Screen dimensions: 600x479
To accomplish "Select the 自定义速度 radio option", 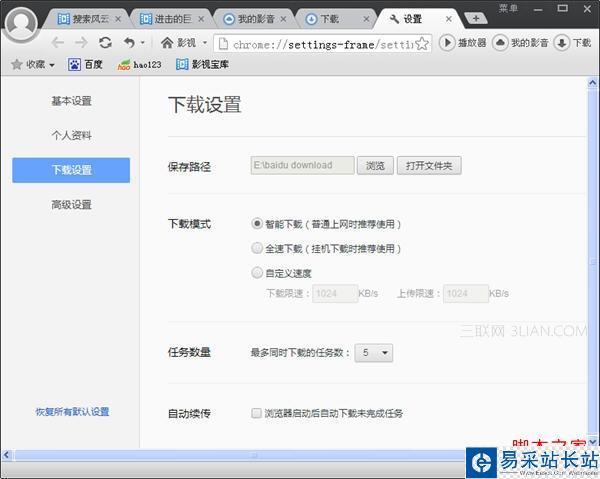I will point(257,273).
